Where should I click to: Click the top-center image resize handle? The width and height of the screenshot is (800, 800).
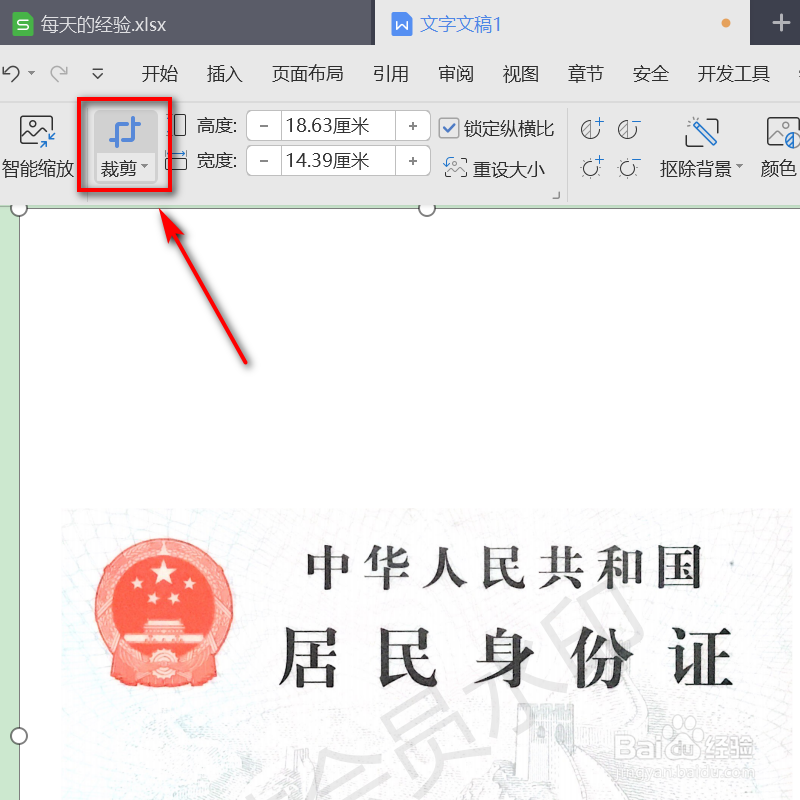point(427,208)
